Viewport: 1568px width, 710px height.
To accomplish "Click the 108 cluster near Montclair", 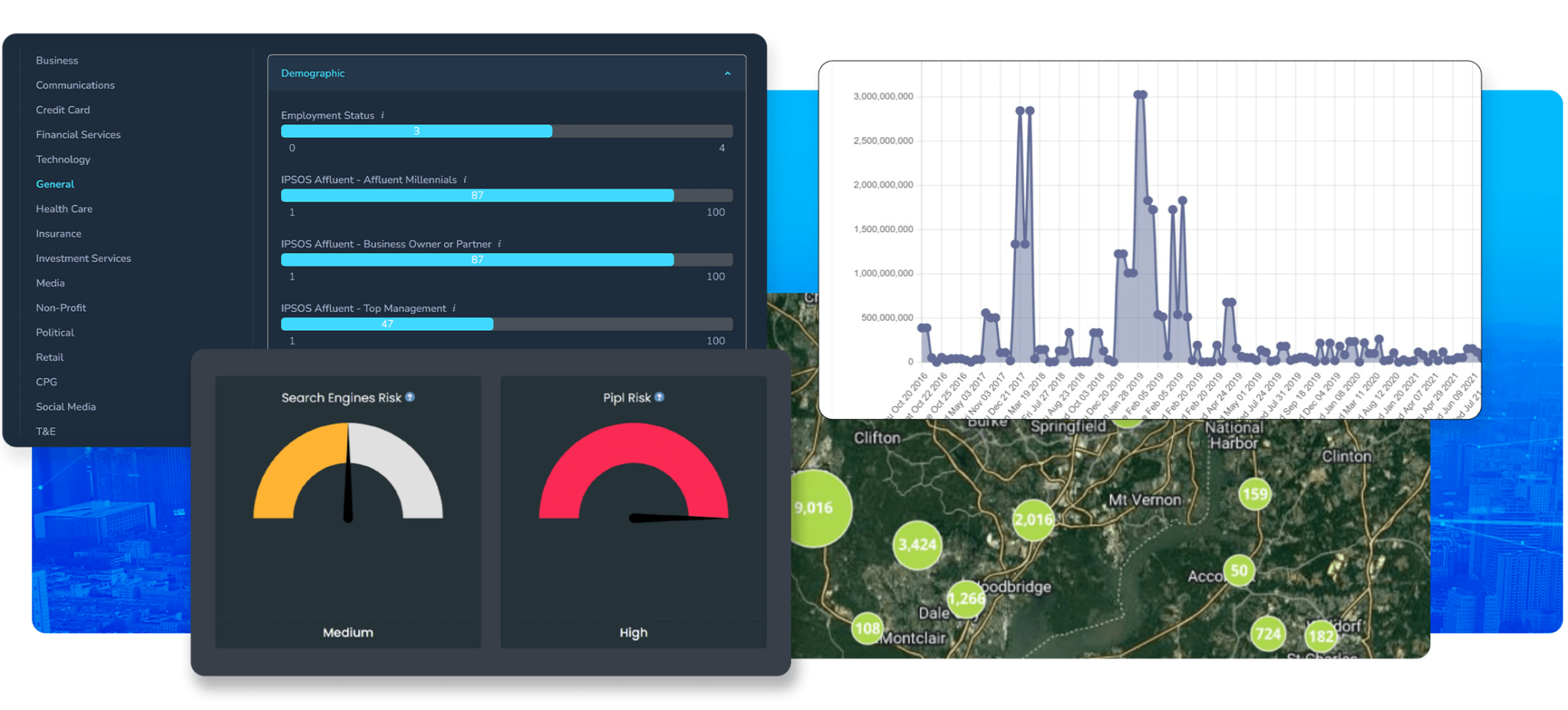I will (867, 627).
